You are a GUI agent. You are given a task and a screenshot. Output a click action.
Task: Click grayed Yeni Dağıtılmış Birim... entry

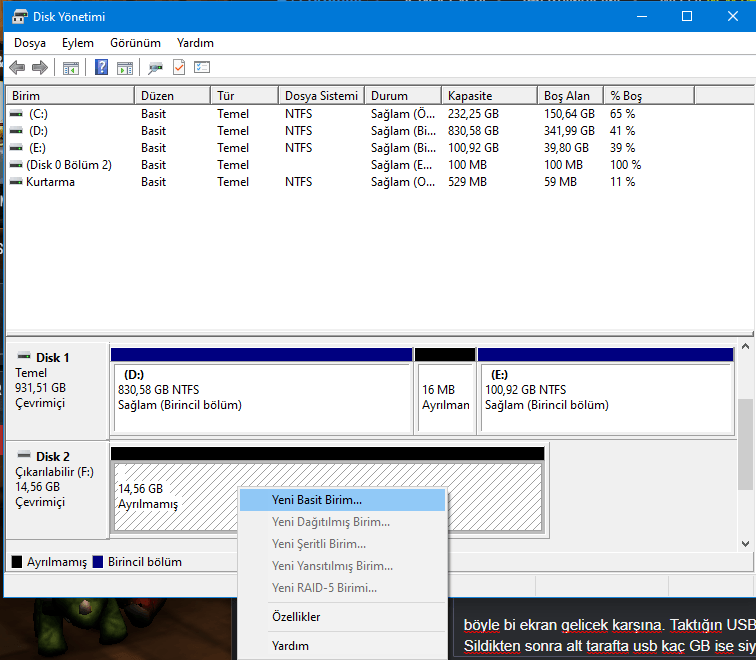pos(342,522)
